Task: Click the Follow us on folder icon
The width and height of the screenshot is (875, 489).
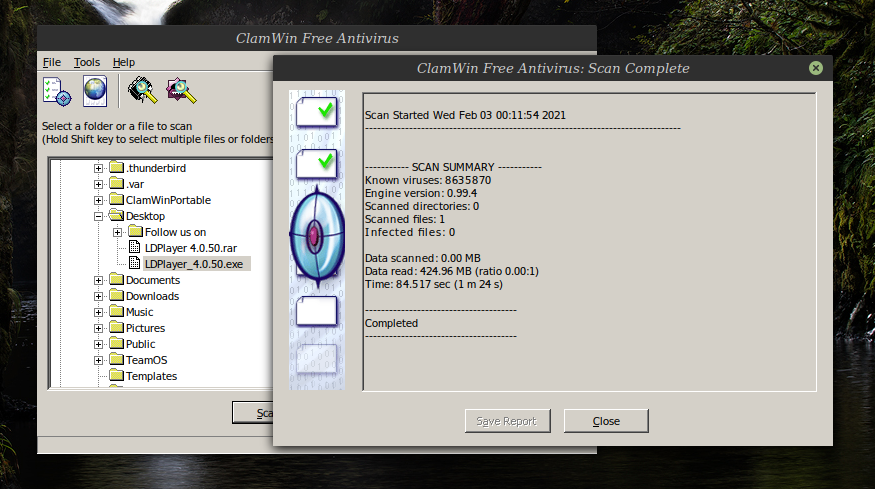Action: (x=136, y=232)
